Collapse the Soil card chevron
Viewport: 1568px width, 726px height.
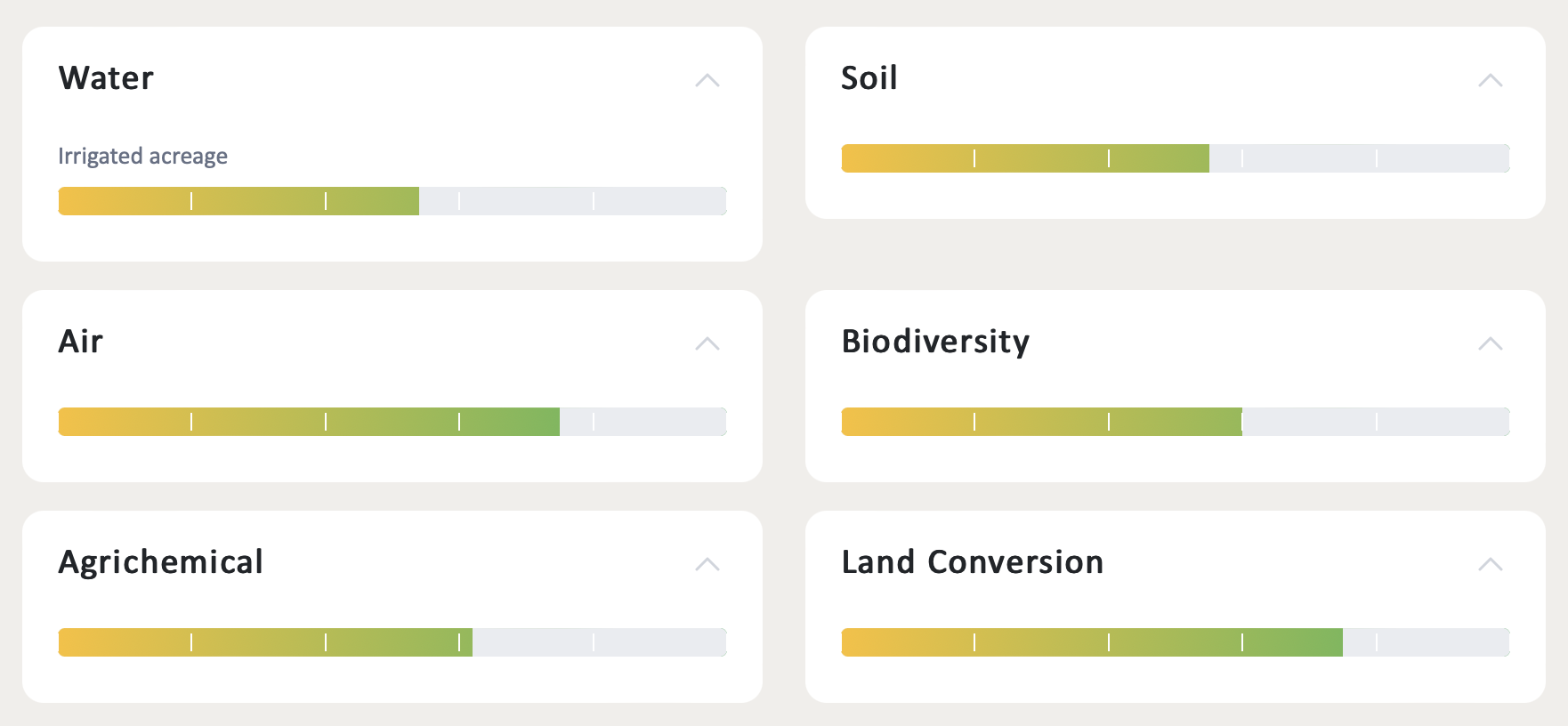click(x=1490, y=80)
